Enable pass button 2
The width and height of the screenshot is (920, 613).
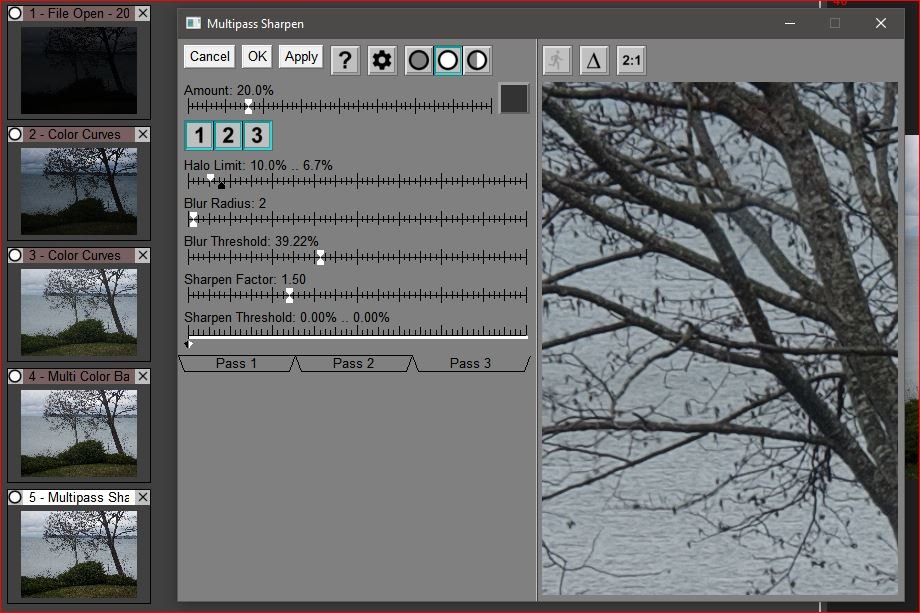227,134
